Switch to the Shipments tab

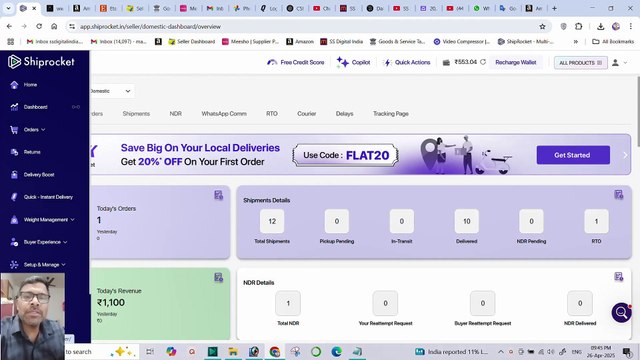coord(136,114)
